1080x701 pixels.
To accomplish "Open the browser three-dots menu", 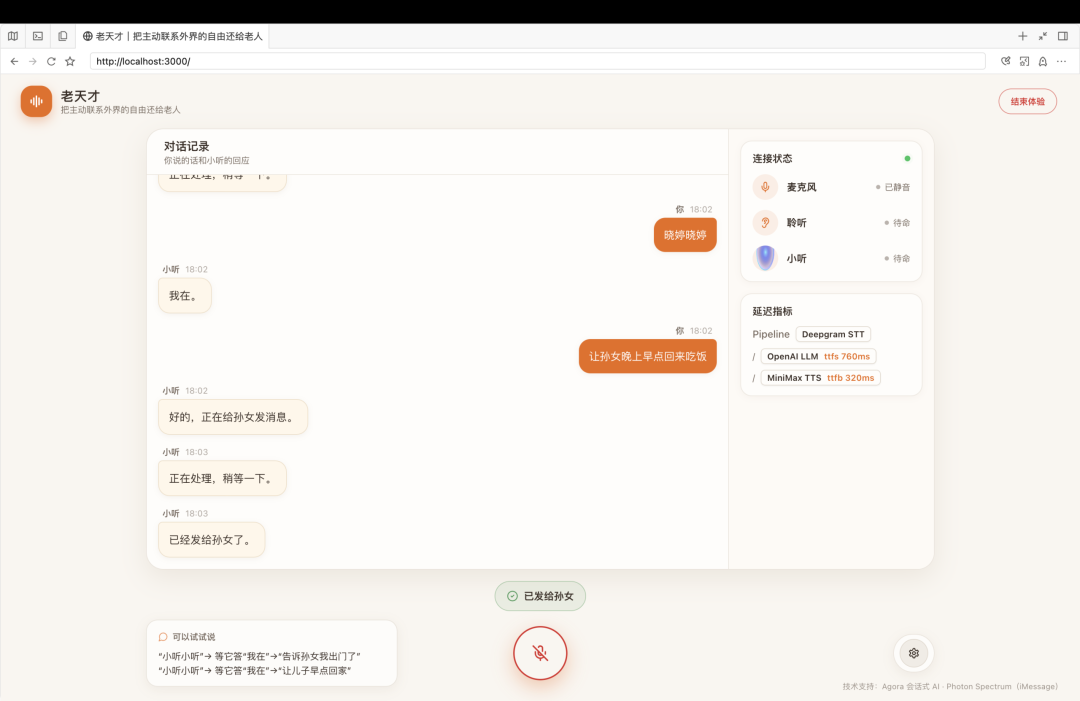I will (1061, 61).
